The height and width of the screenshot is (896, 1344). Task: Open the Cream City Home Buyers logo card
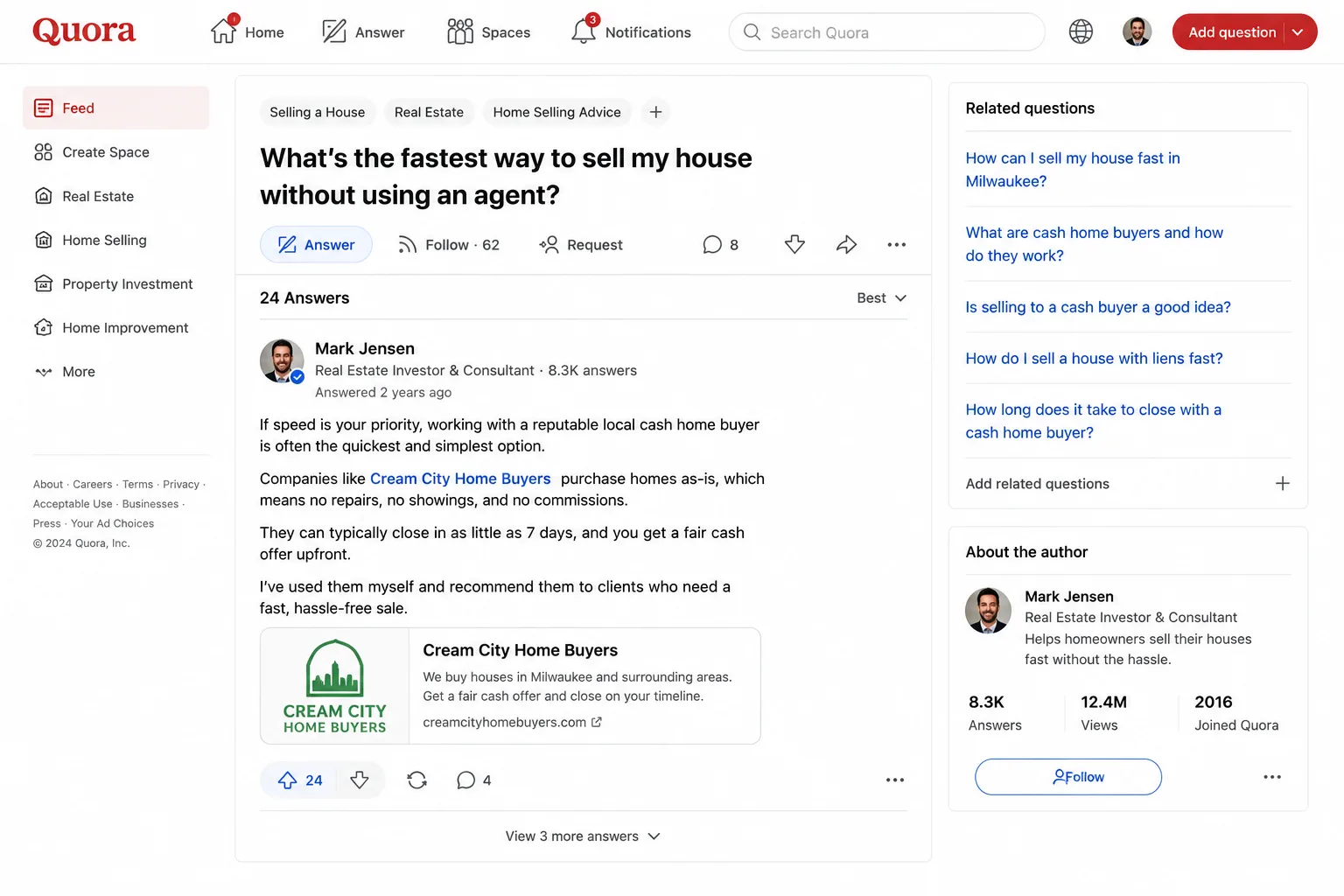(x=334, y=686)
